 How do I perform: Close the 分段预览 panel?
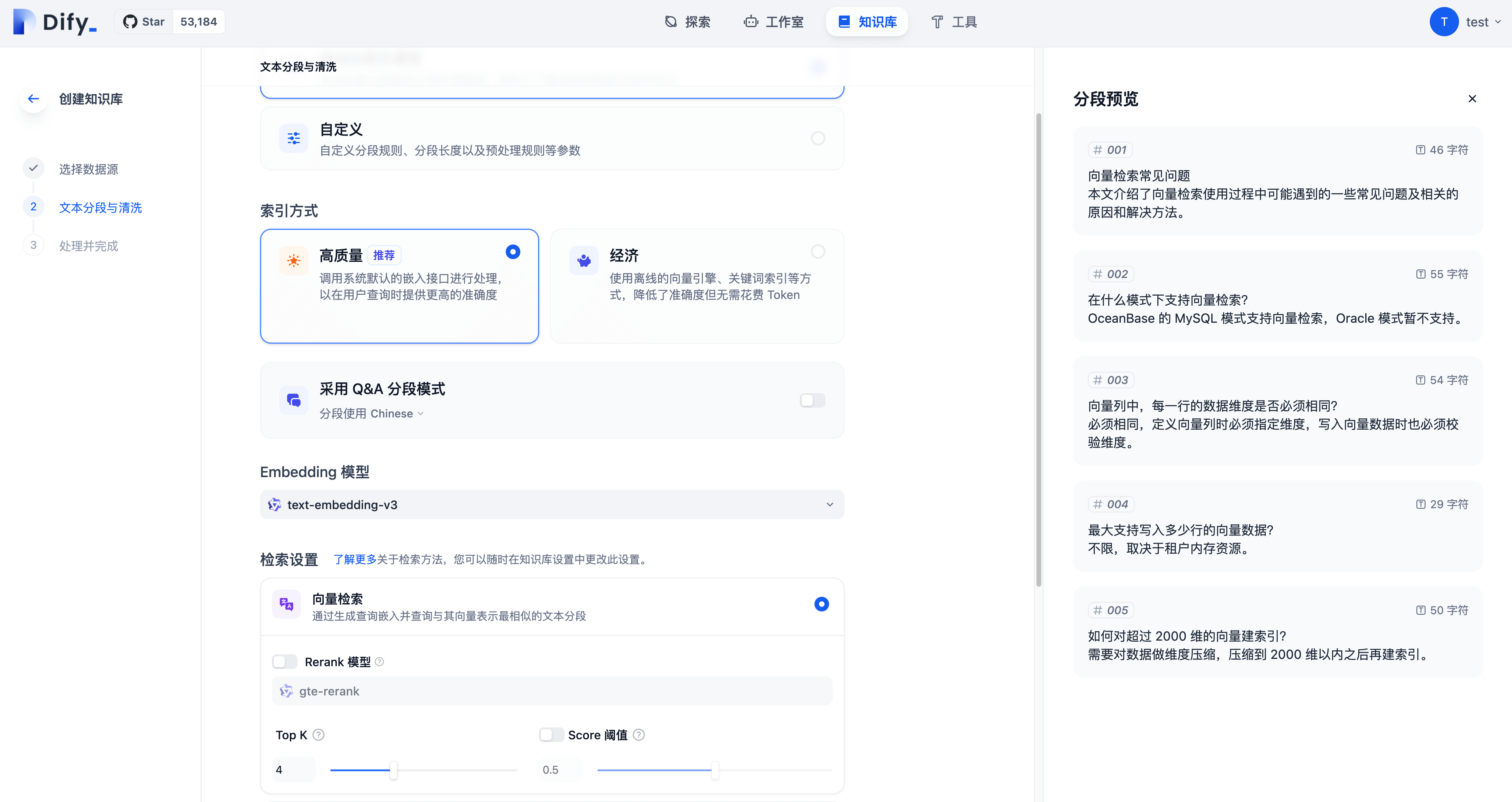click(1472, 99)
